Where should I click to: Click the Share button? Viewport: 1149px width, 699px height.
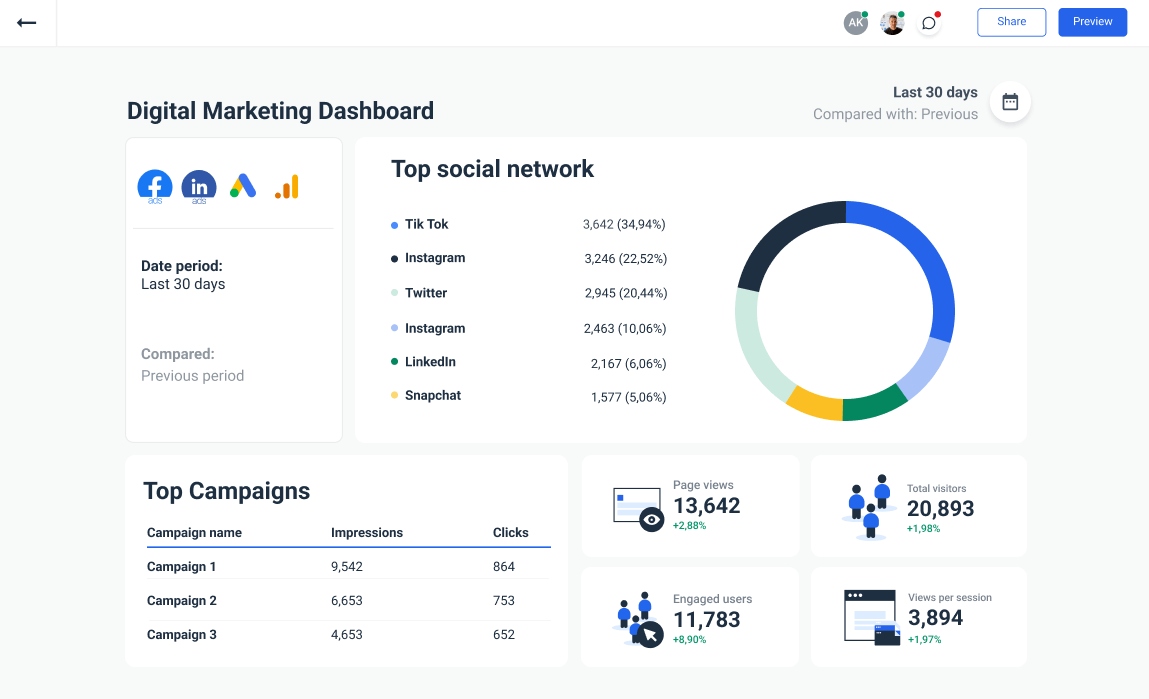coord(1011,21)
